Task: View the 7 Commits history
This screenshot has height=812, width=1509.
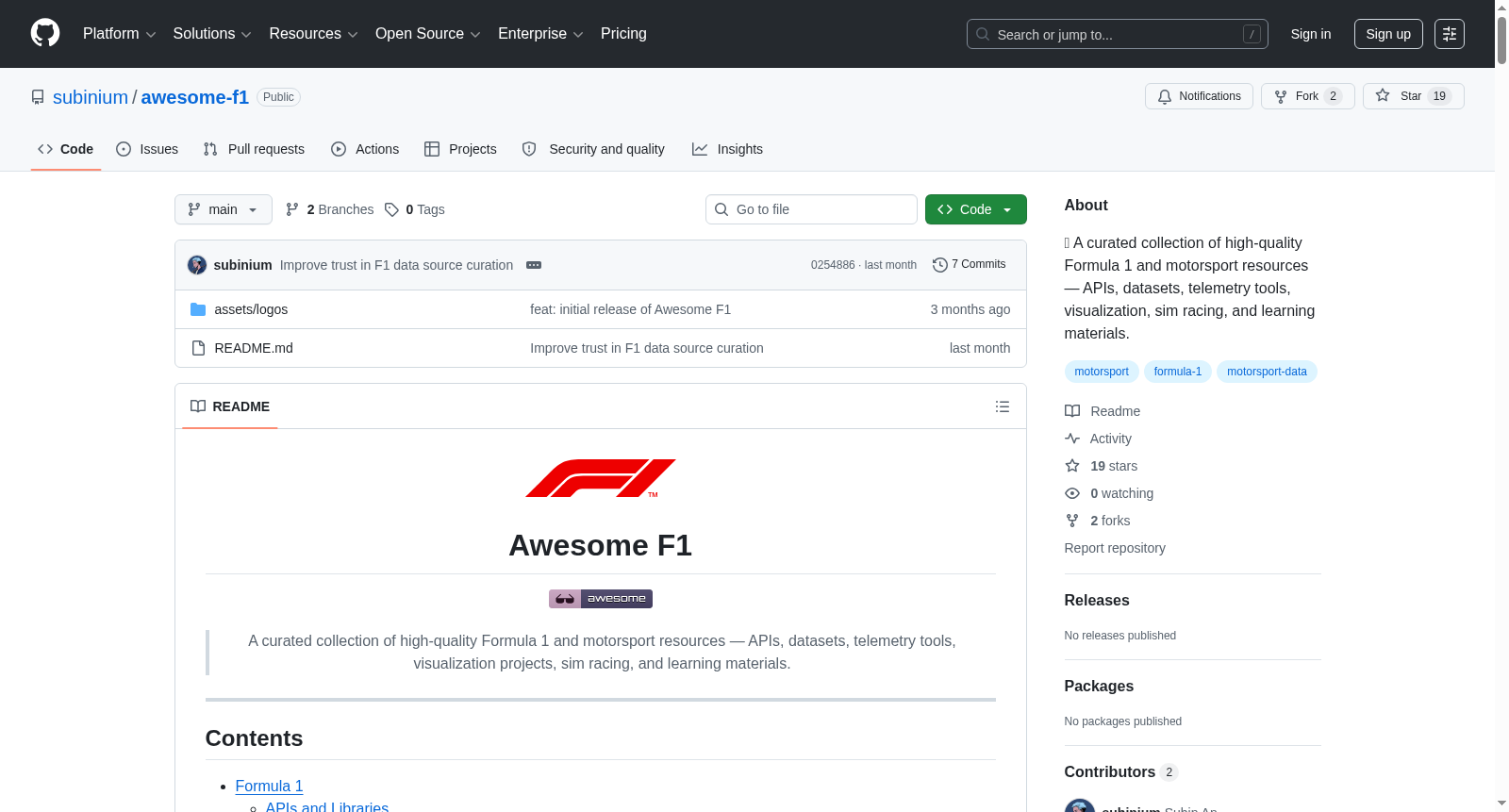Action: [x=969, y=265]
